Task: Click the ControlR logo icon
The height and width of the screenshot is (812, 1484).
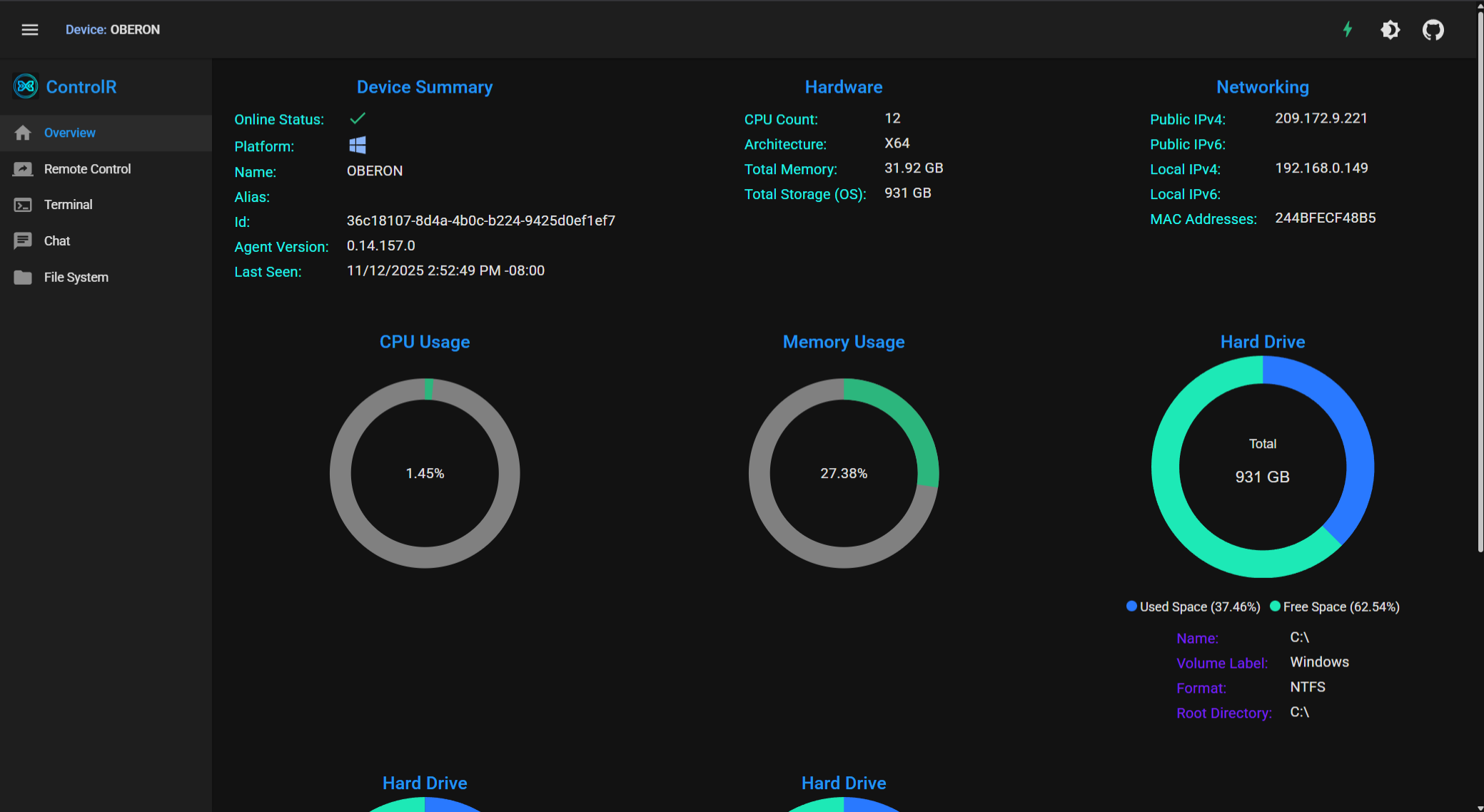Action: [x=26, y=86]
